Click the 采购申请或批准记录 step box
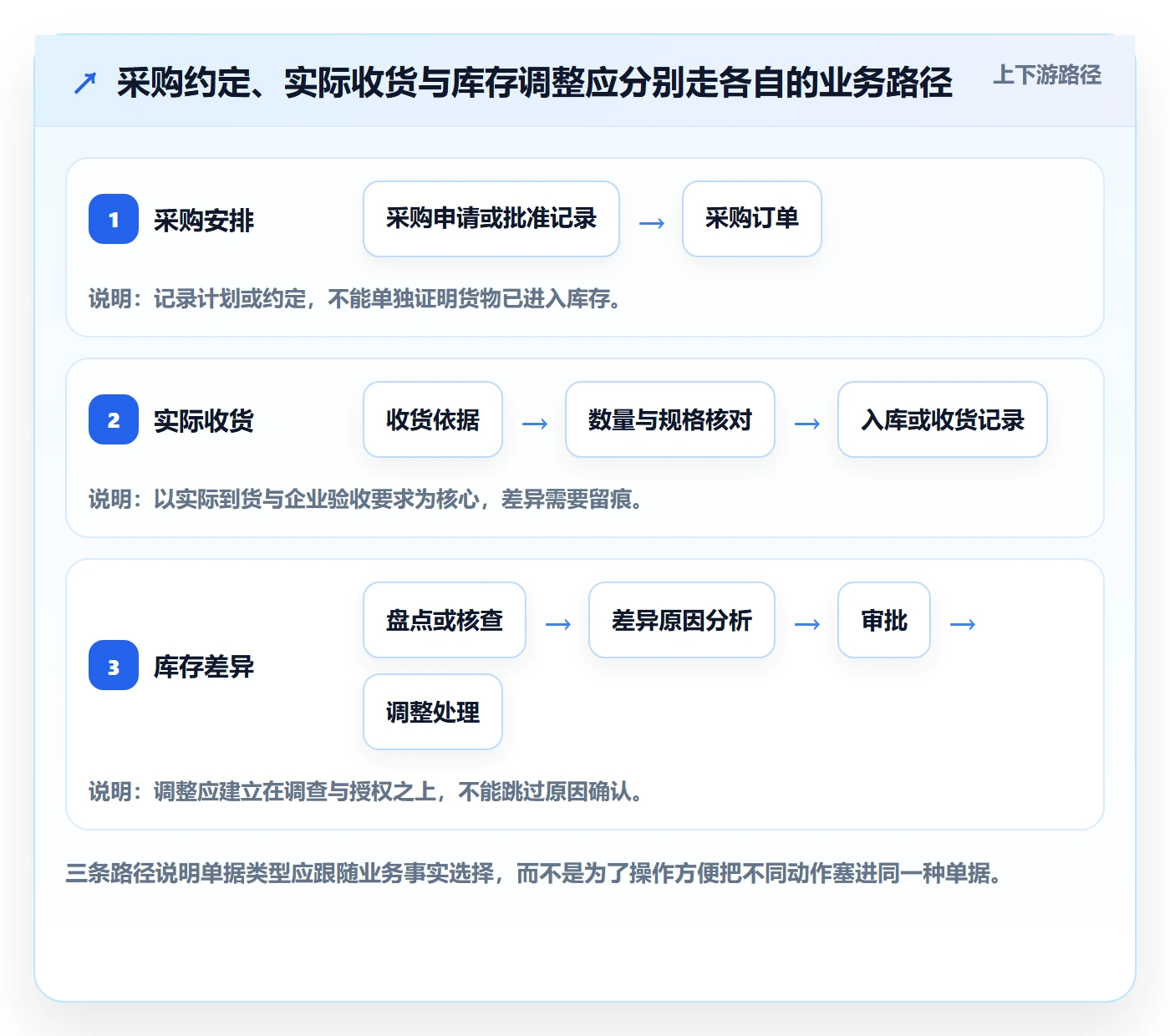1170x1036 pixels. (x=491, y=219)
